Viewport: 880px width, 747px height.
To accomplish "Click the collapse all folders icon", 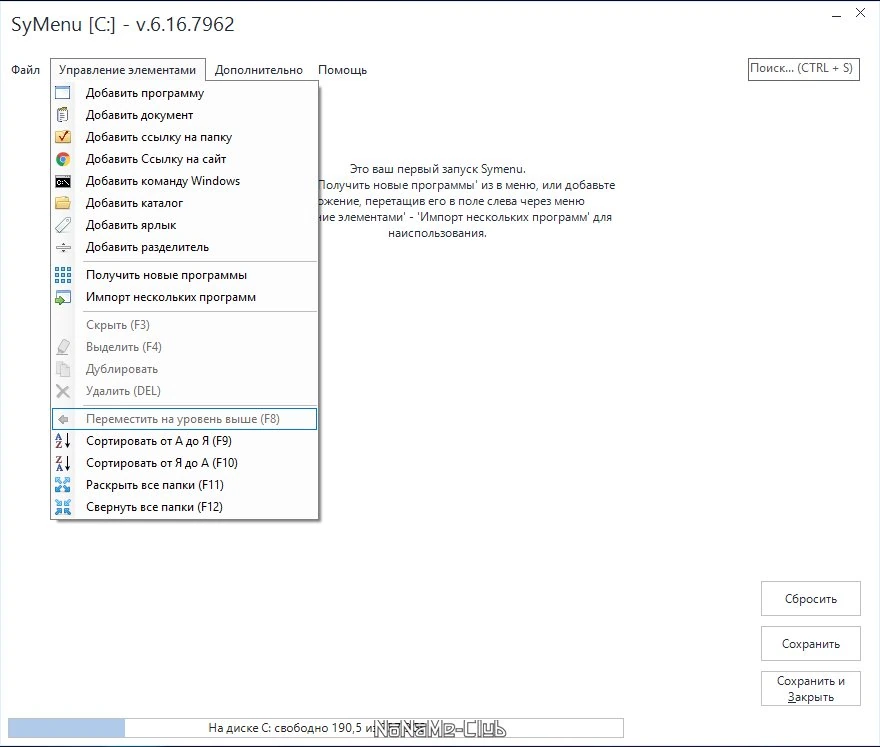I will click(63, 507).
